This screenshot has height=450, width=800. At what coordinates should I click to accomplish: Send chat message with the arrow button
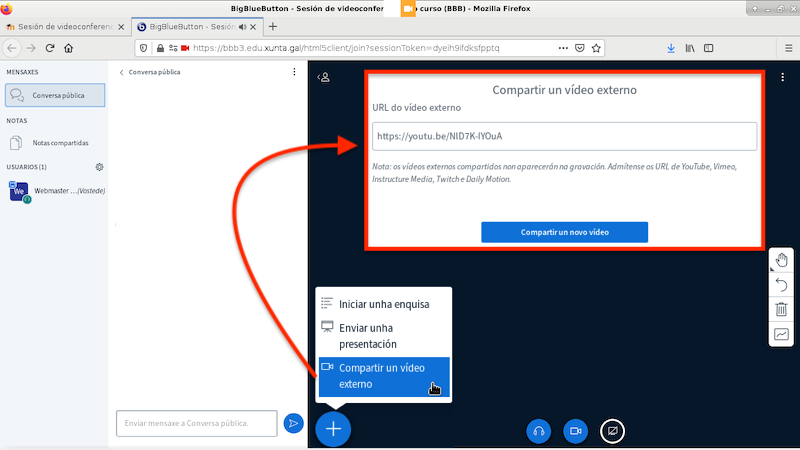(293, 423)
